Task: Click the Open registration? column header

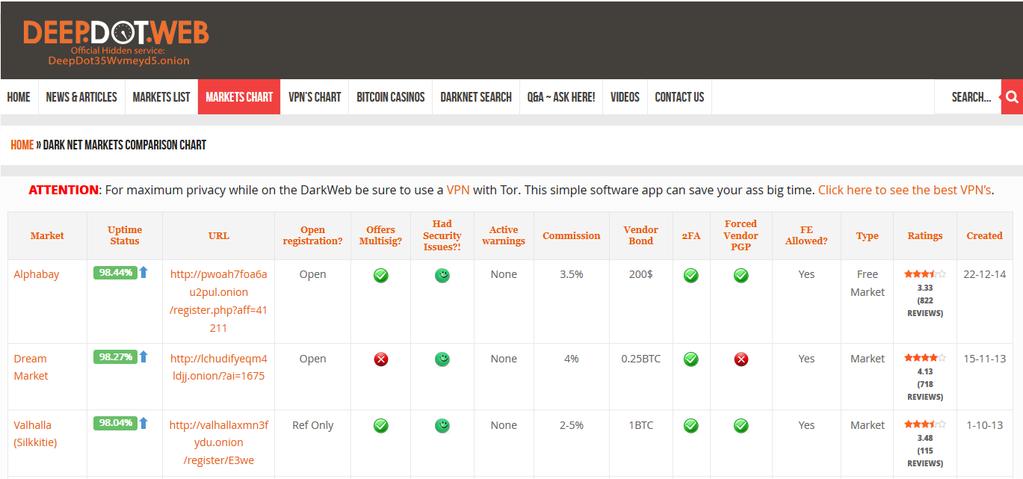Action: (x=313, y=235)
